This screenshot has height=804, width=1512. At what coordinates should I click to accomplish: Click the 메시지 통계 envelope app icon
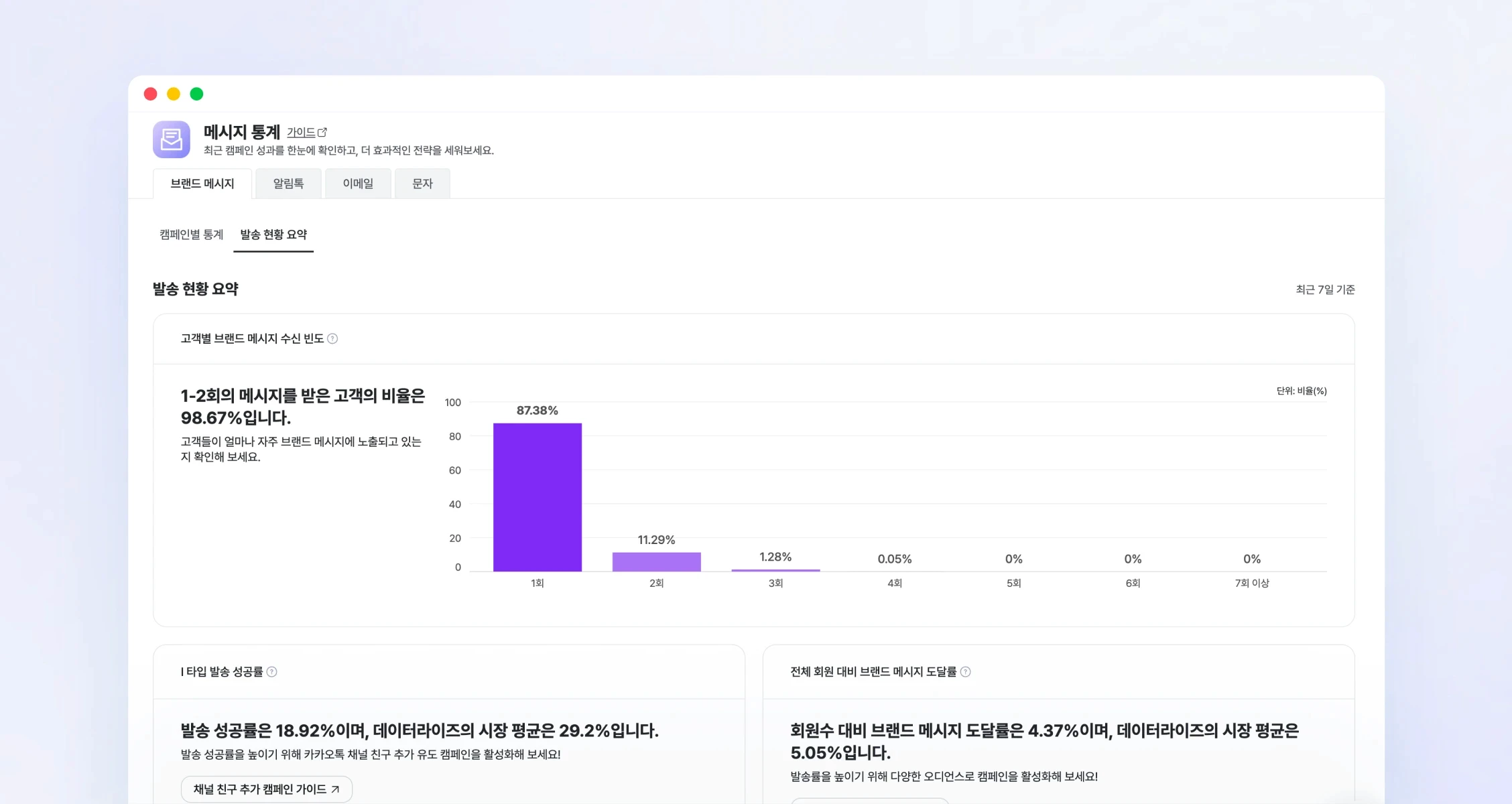click(x=172, y=139)
